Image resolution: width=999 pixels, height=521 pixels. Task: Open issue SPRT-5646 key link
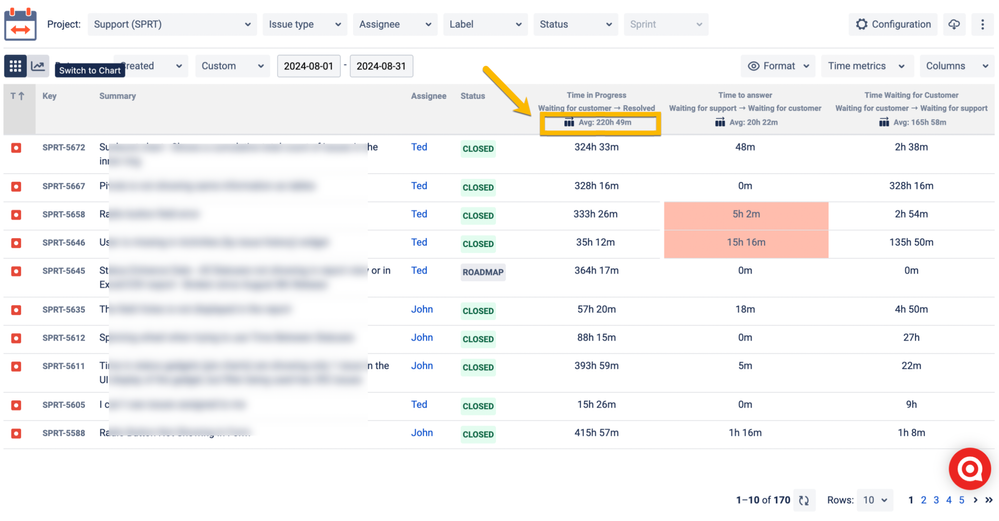[x=64, y=243]
